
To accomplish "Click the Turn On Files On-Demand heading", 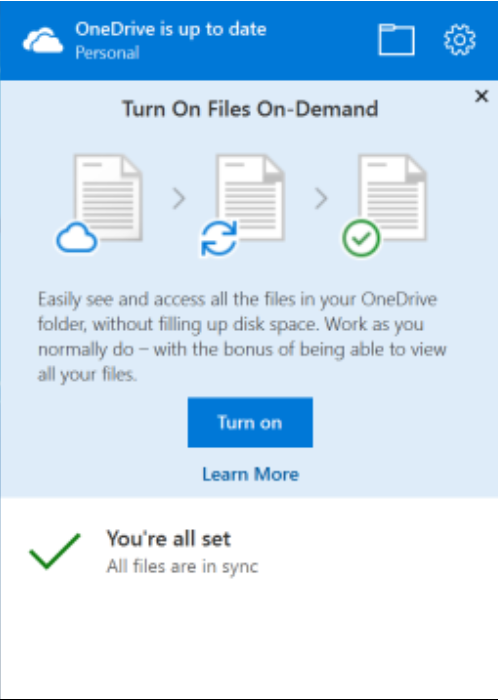I will (x=250, y=109).
